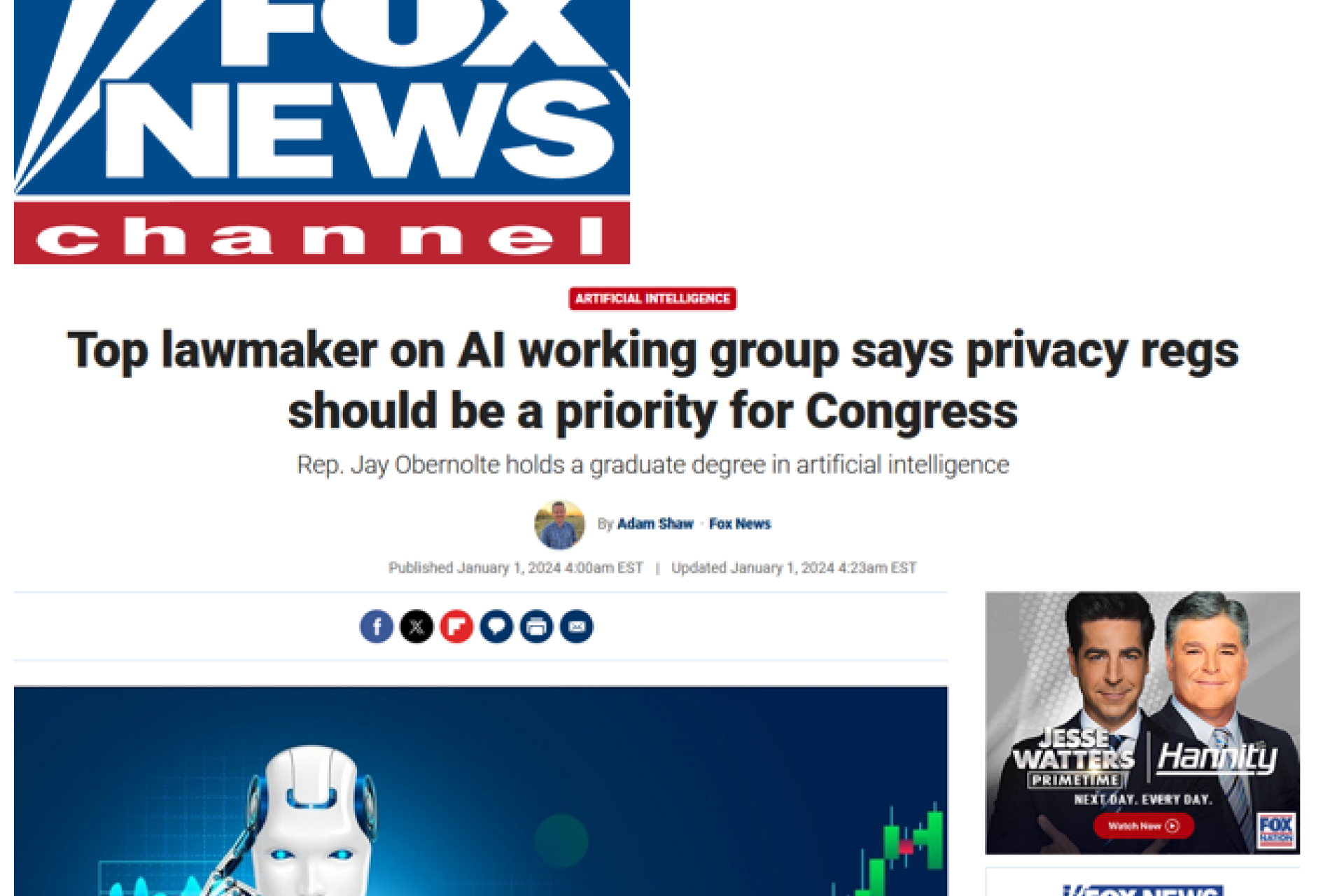Viewport: 1344px width, 896px height.
Task: Click the Fox Nation logo in ad
Action: point(1276,831)
